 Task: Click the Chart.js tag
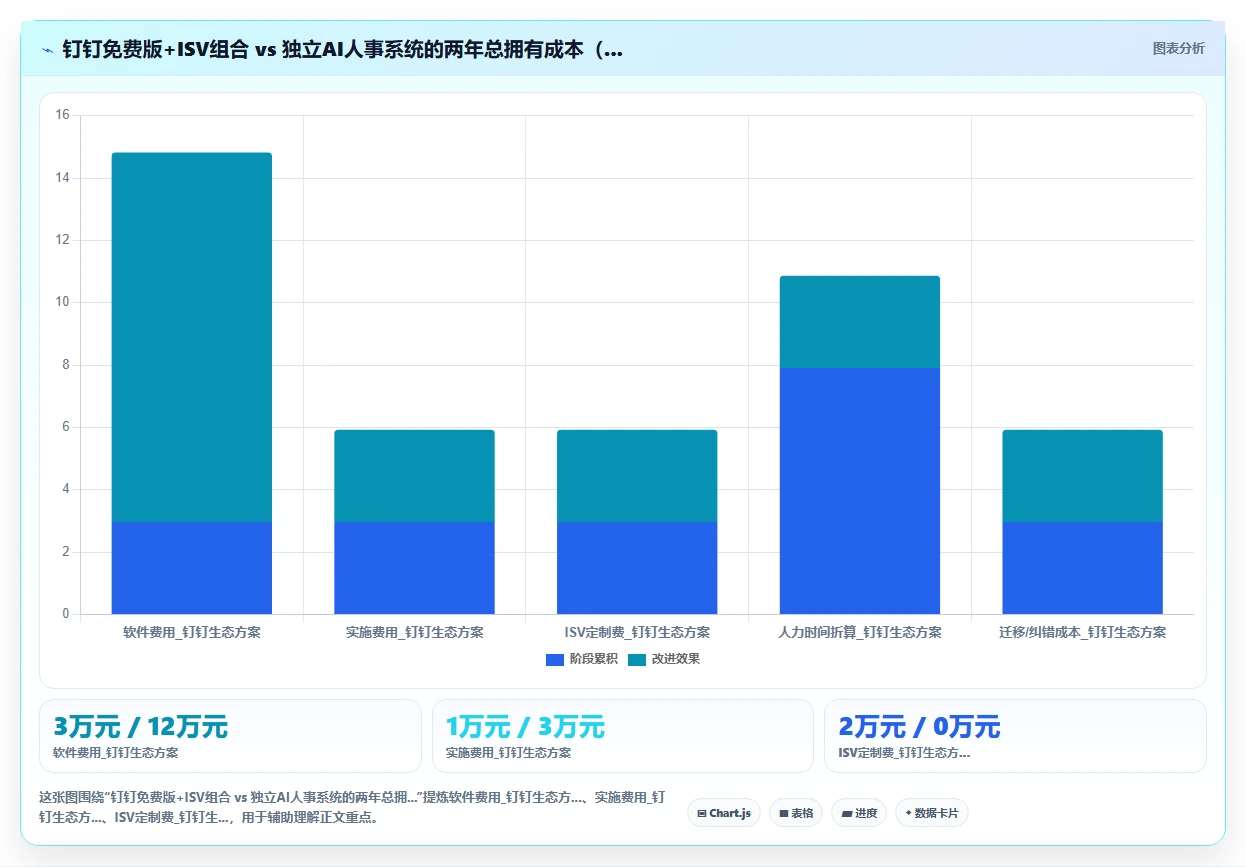click(x=725, y=813)
